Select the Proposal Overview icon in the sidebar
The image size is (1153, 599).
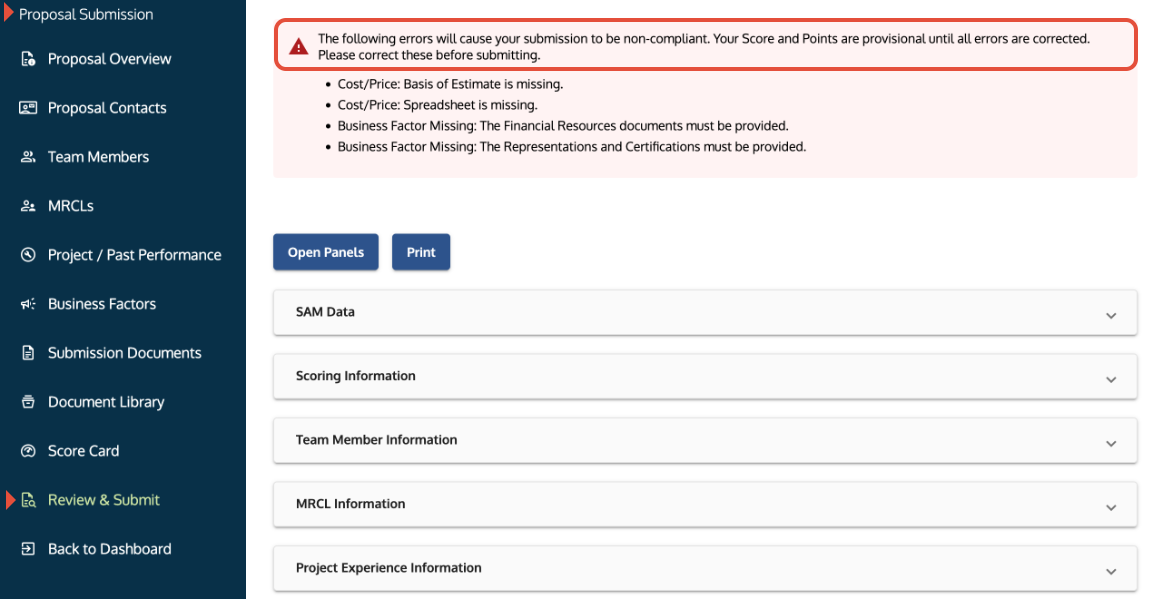(28, 59)
